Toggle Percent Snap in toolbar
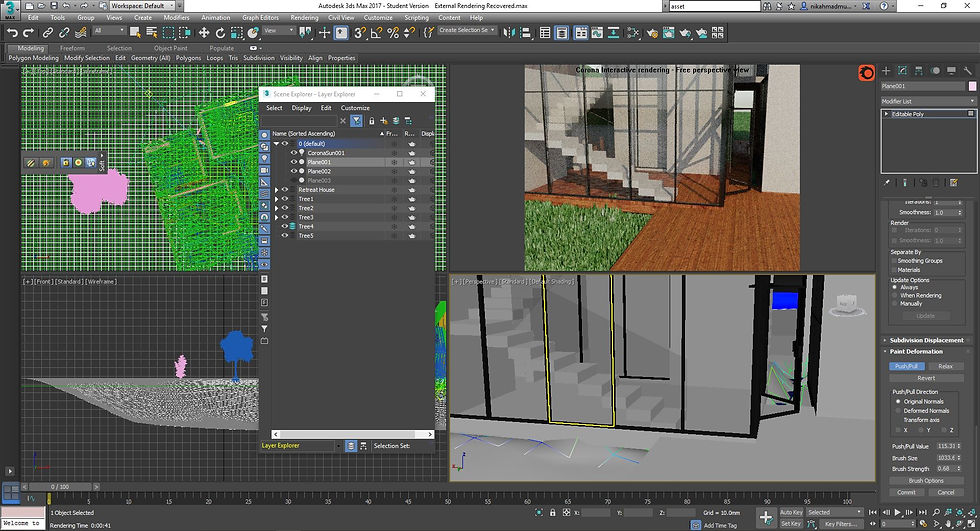 coord(392,32)
